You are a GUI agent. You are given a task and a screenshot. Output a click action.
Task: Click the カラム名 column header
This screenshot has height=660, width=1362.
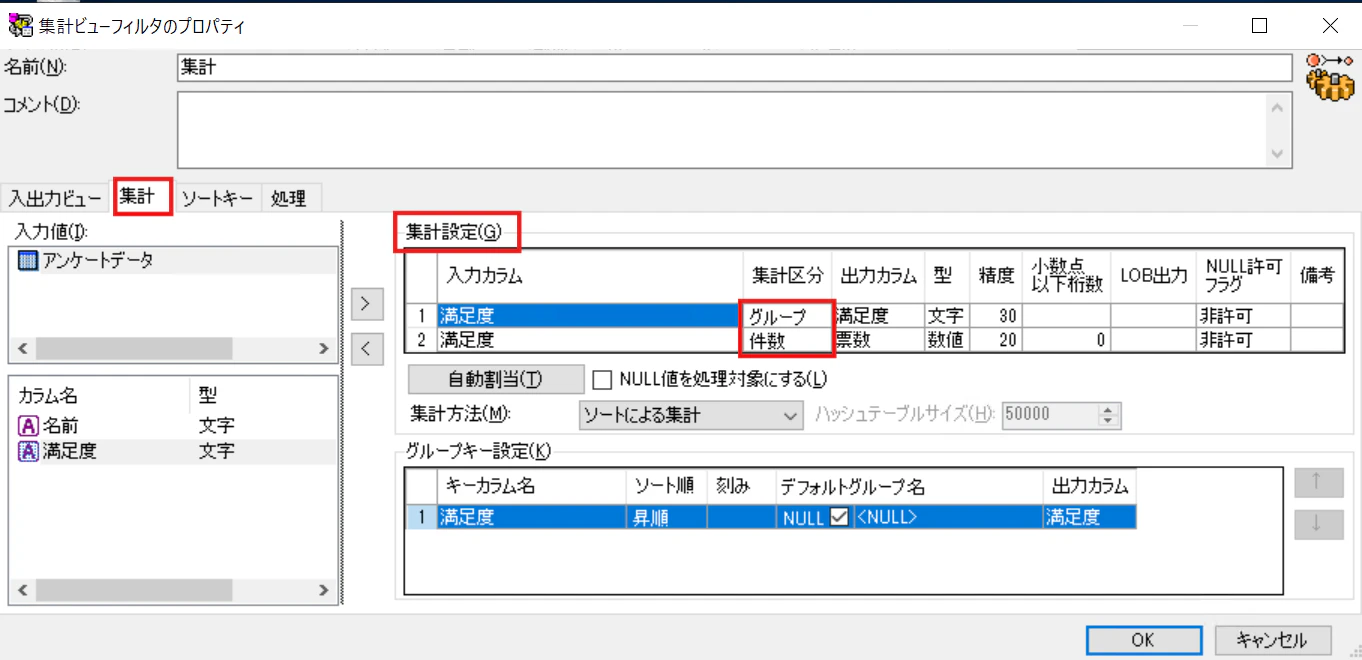(98, 394)
